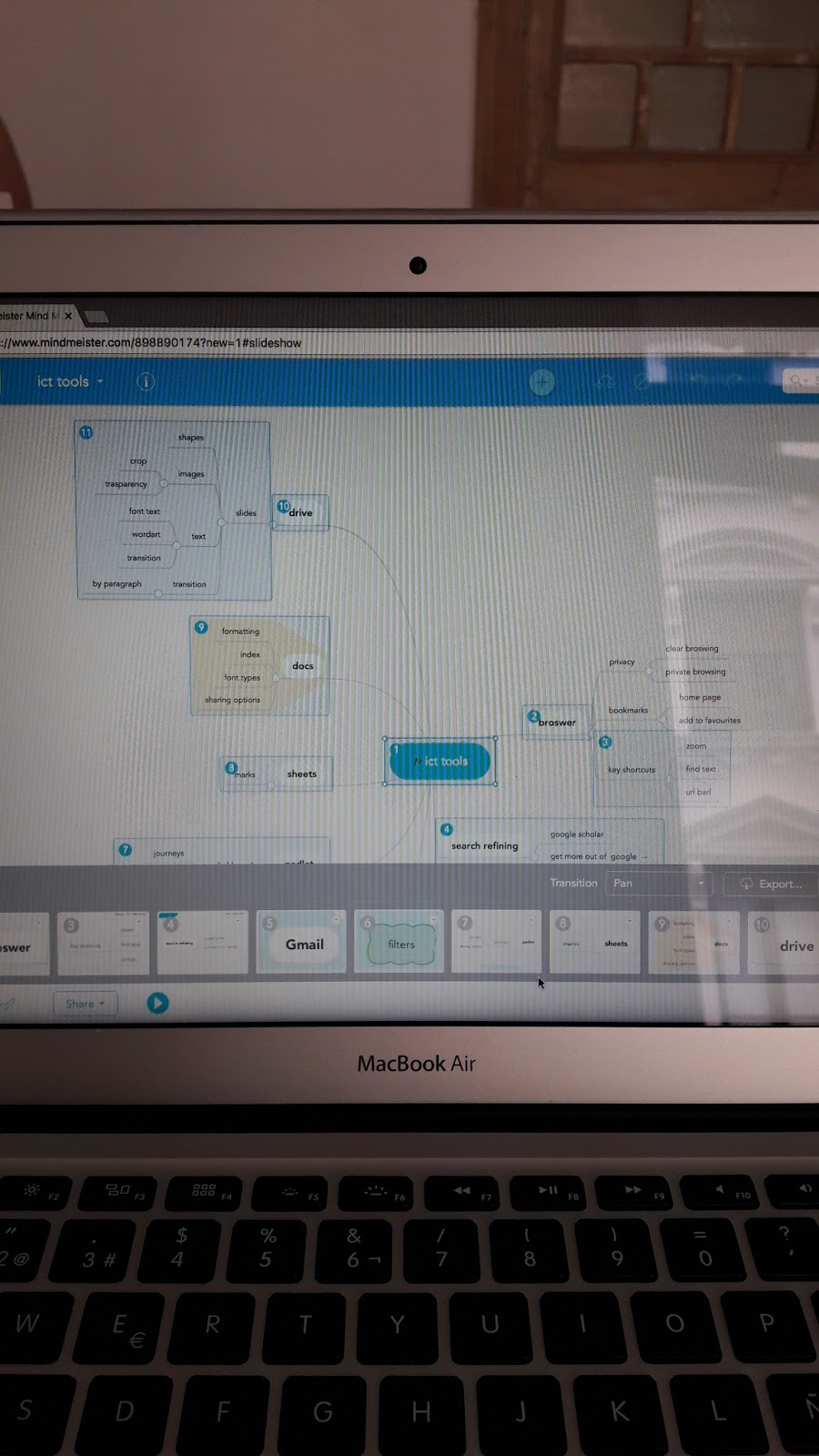Select the font text node
This screenshot has height=1456, width=819.
[145, 511]
